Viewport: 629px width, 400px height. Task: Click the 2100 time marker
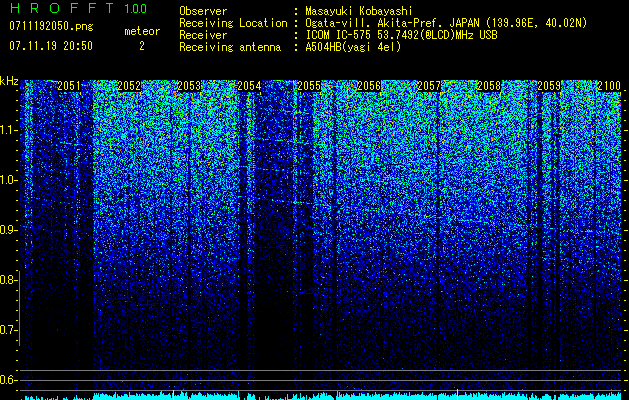609,86
